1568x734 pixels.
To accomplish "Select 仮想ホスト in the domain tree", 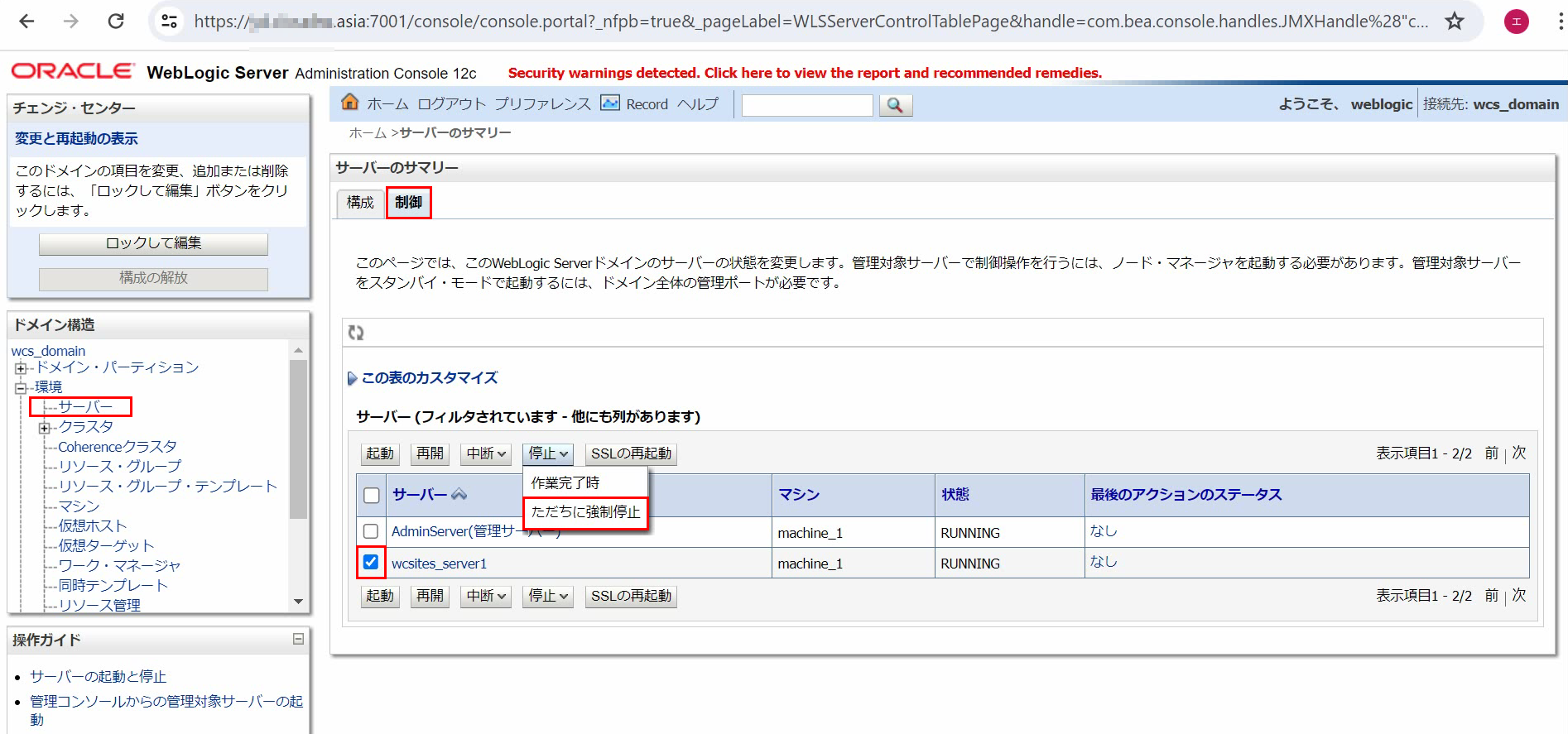I will click(93, 526).
